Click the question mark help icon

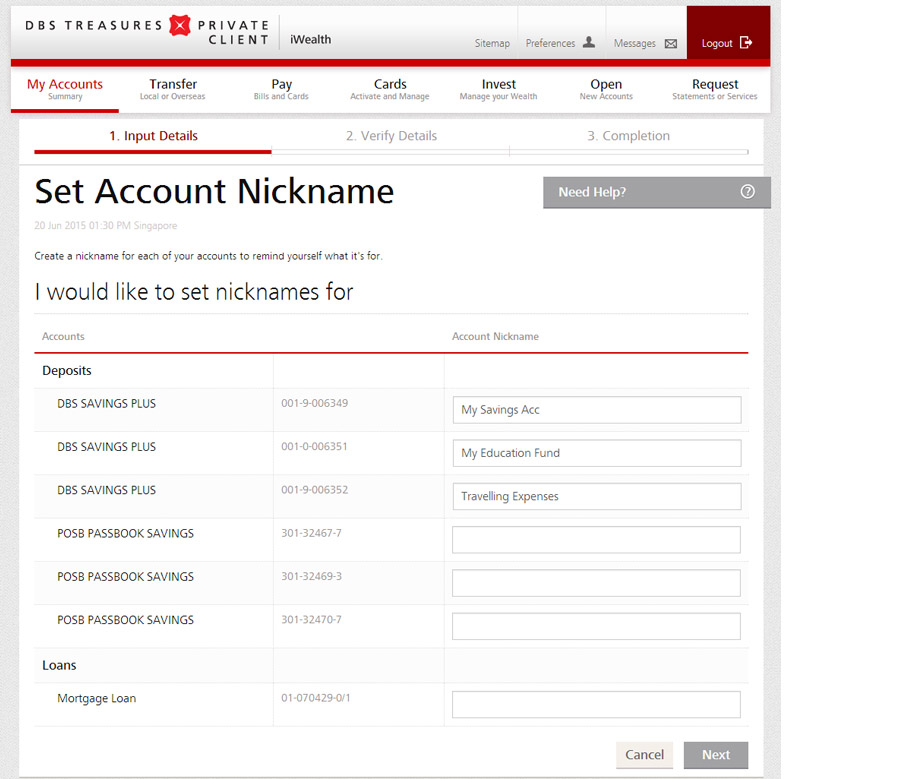748,192
